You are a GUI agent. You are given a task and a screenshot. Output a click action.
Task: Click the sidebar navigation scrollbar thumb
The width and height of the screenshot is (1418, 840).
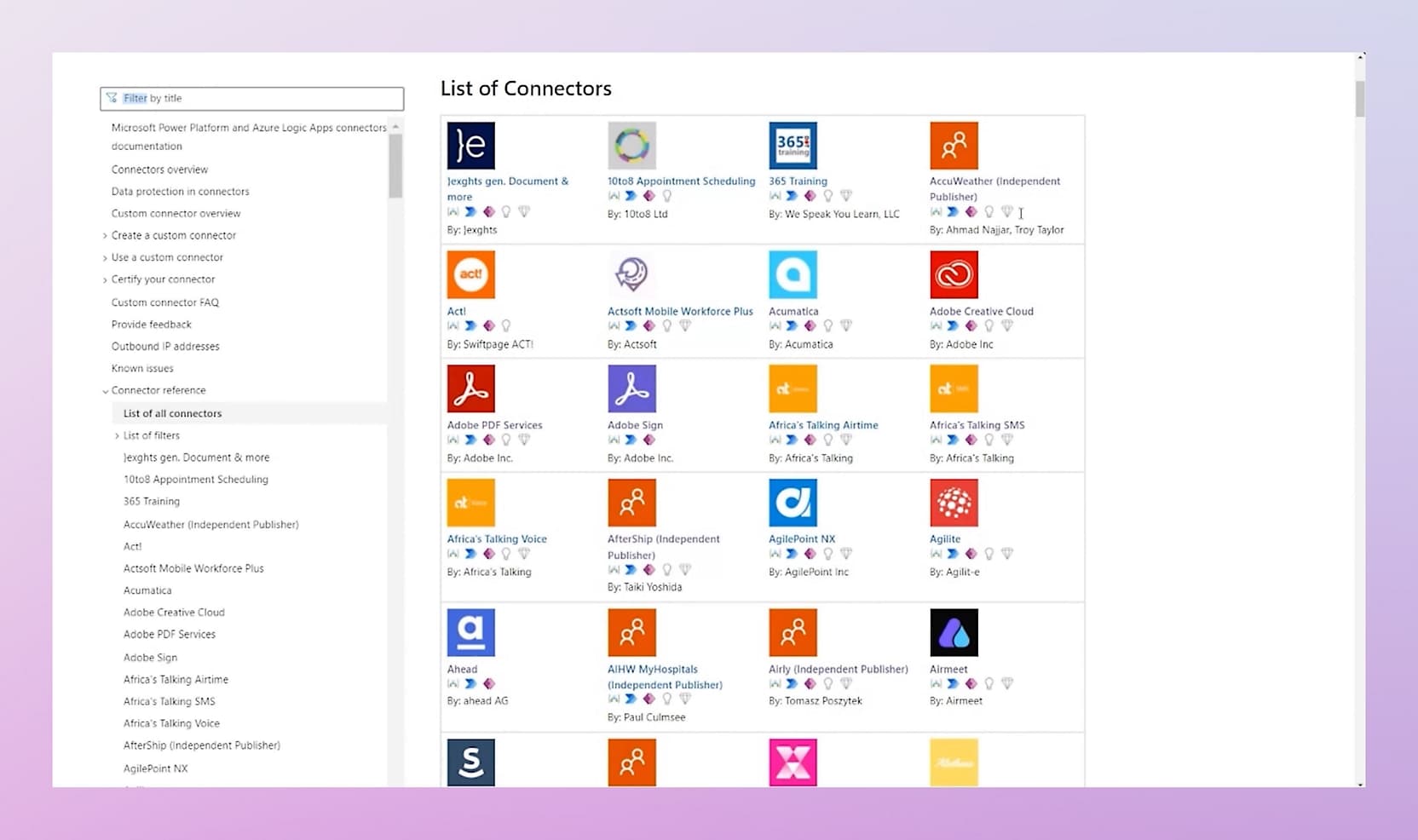[395, 166]
